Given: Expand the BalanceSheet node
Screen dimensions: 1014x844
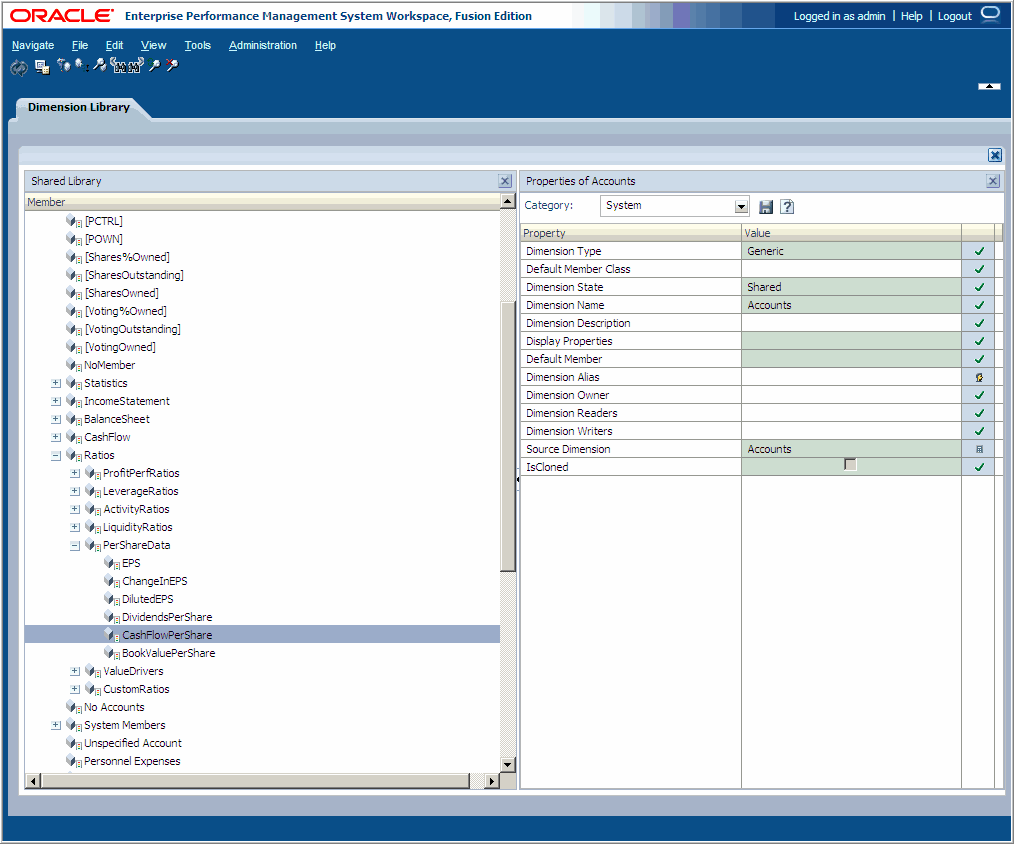Looking at the screenshot, I should (x=56, y=420).
